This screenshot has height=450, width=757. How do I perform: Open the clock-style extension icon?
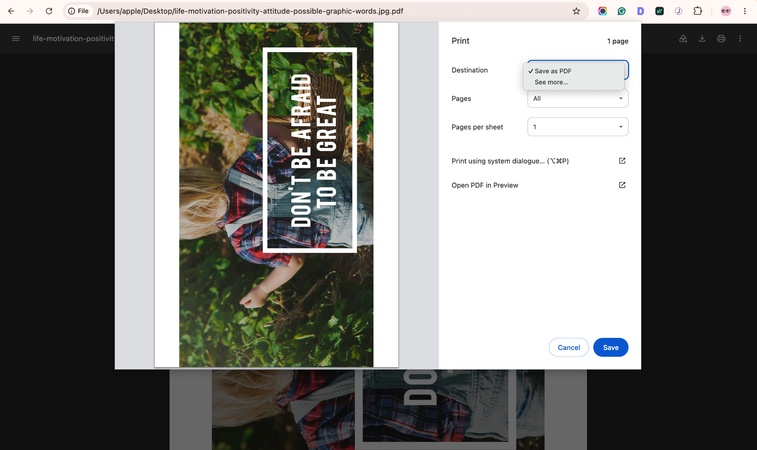[x=678, y=11]
